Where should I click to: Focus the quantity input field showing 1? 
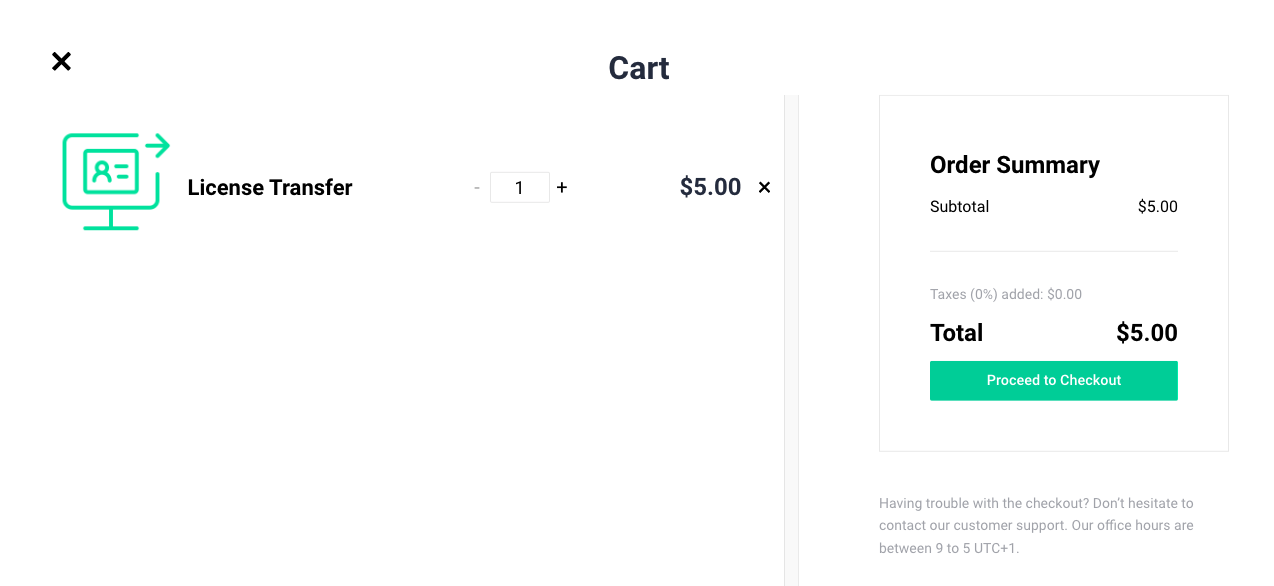[520, 187]
